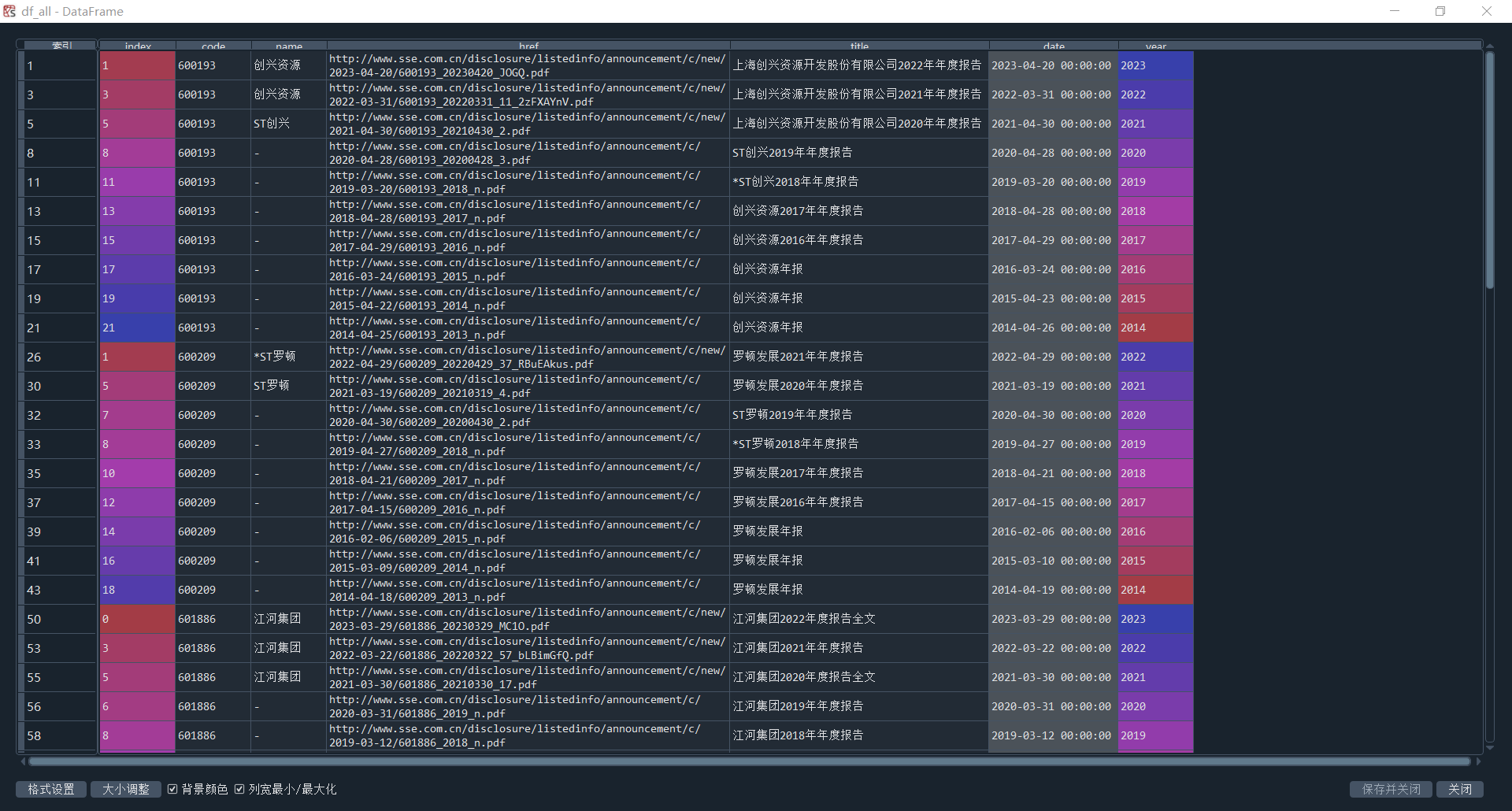Select the name cell ST创兴
The image size is (1512, 811).
click(x=289, y=124)
